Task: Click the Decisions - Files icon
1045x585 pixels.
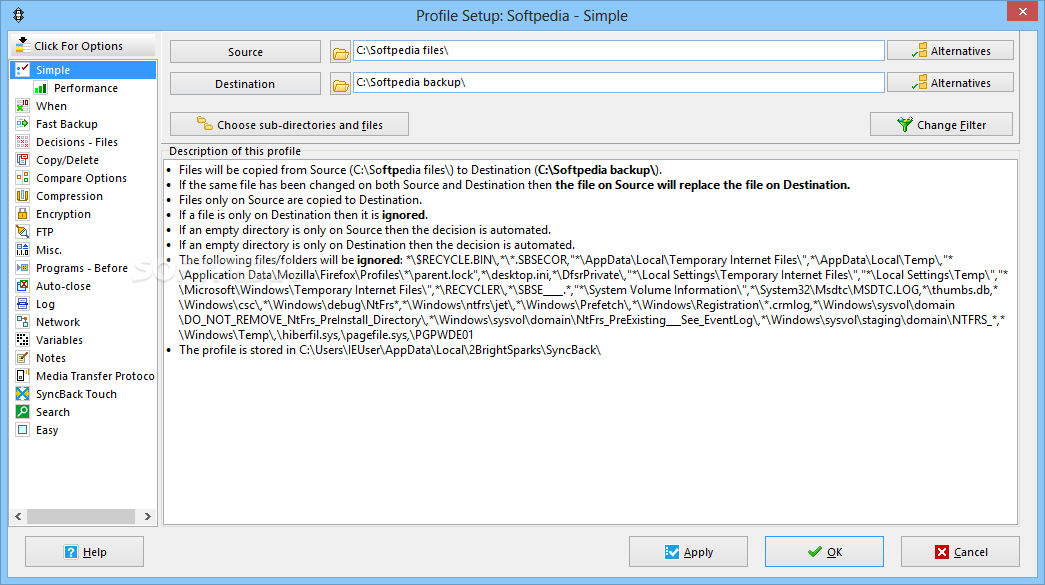Action: tap(23, 141)
